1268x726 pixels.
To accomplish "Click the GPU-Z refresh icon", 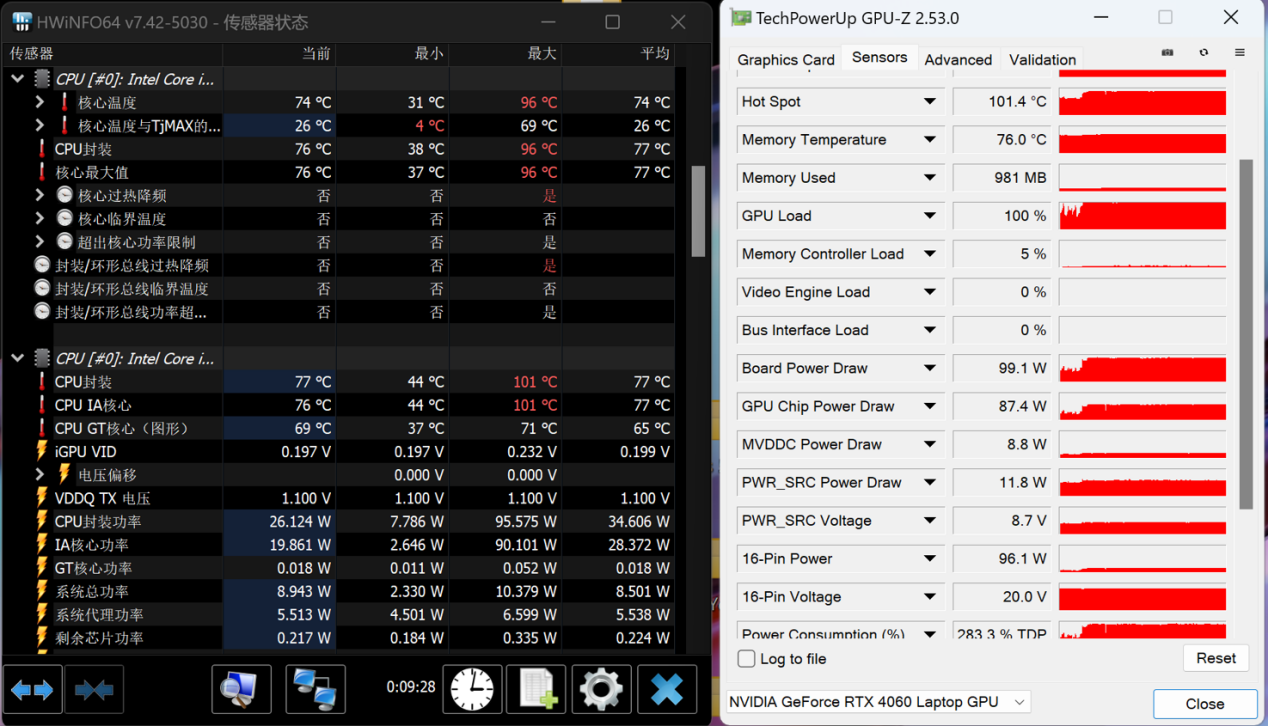I will click(1203, 53).
